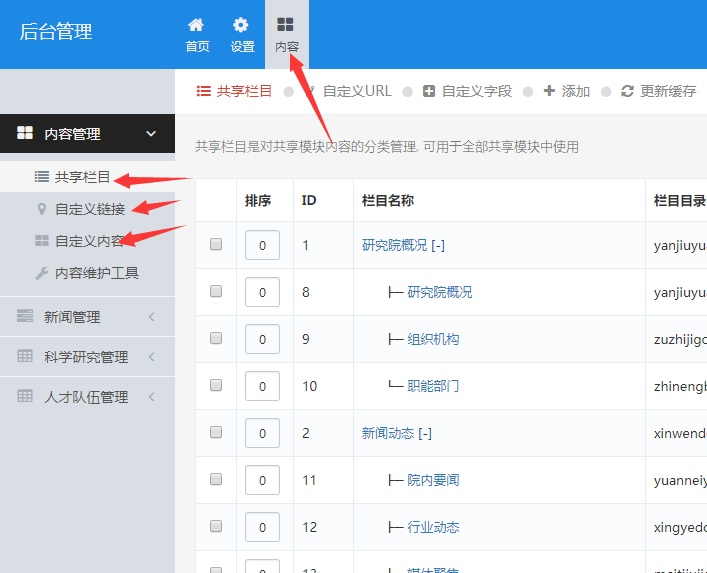Screen dimensions: 707x573
Task: Select the checkbox for 组织机构 row
Action: pyautogui.click(x=216, y=338)
